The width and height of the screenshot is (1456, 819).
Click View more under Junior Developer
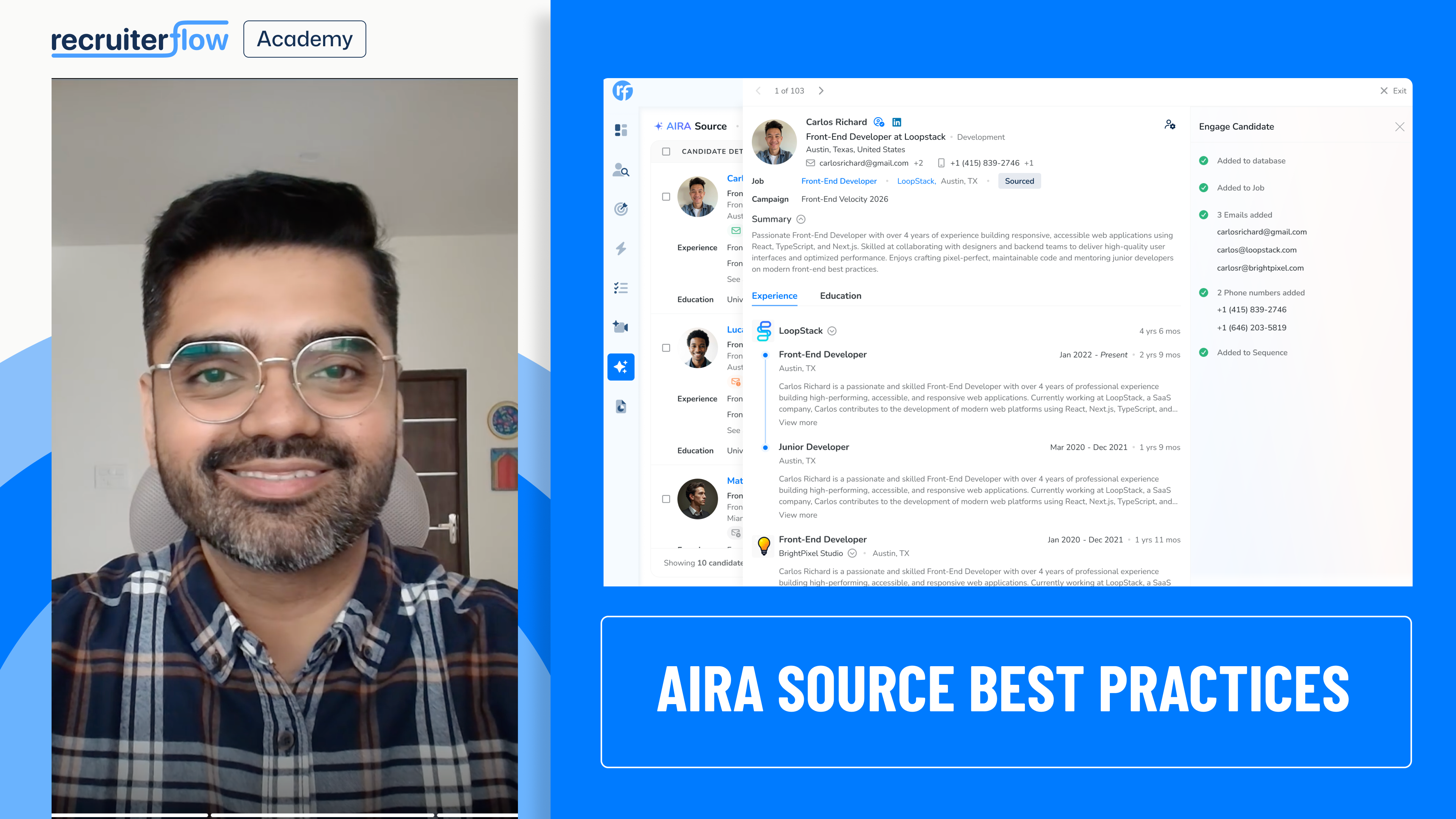point(797,515)
